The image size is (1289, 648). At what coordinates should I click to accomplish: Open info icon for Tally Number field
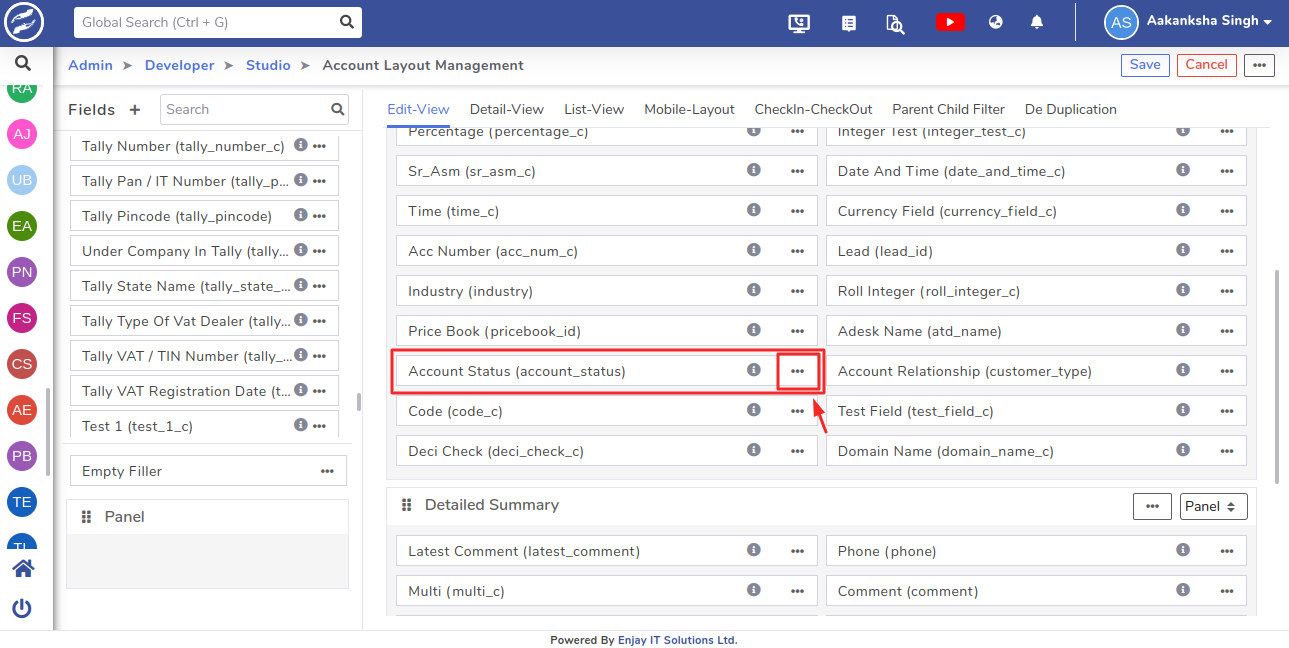click(x=300, y=145)
